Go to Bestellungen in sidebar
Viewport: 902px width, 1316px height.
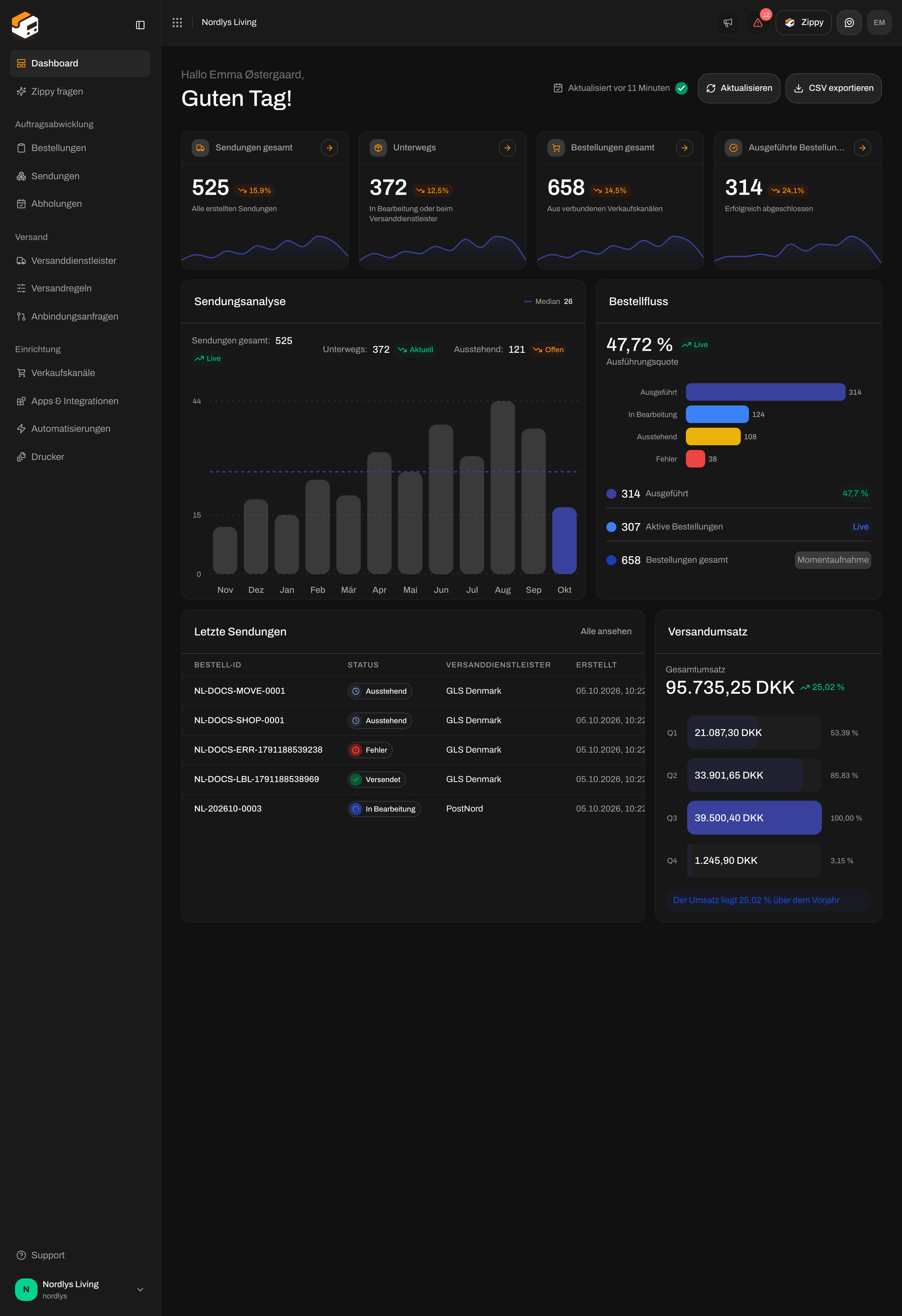pos(80,148)
